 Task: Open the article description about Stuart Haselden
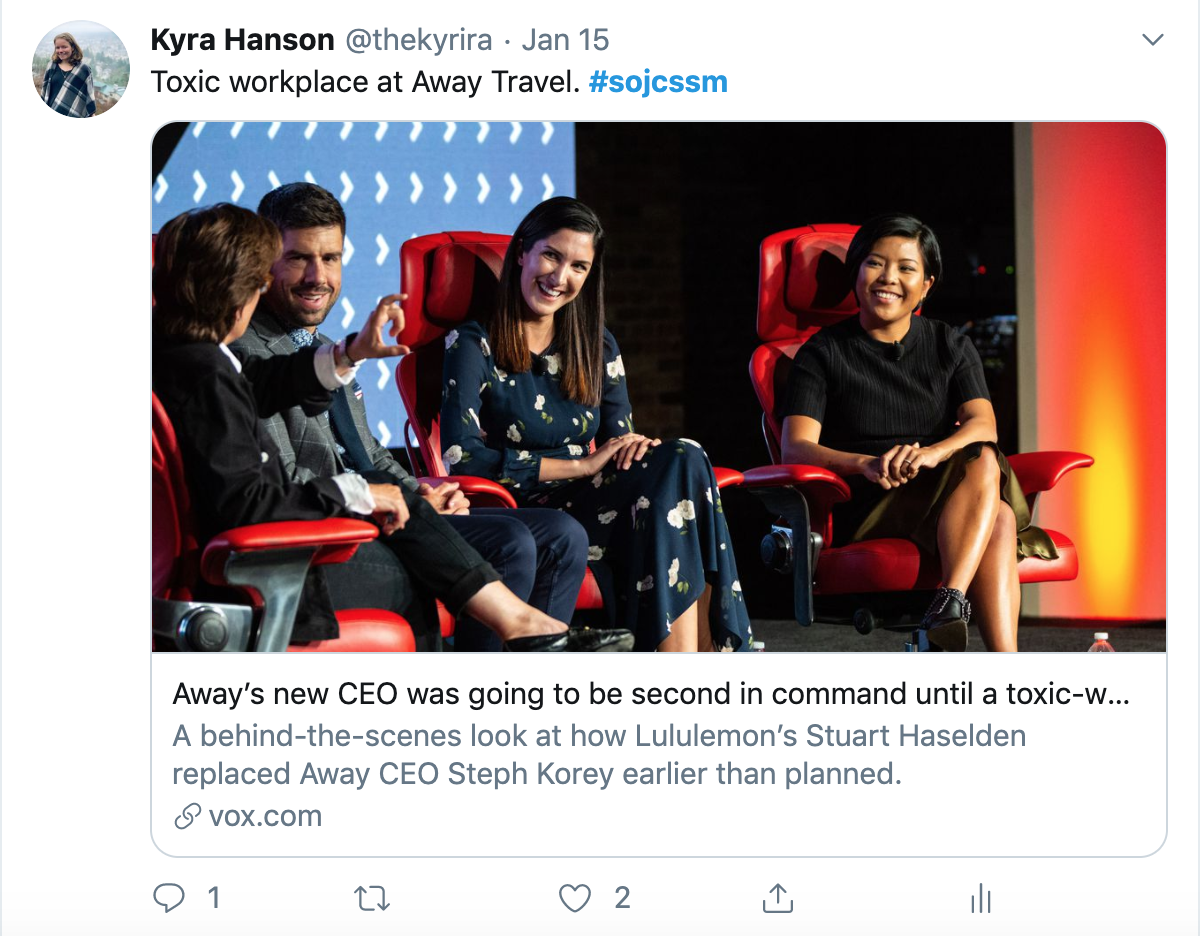(x=599, y=755)
